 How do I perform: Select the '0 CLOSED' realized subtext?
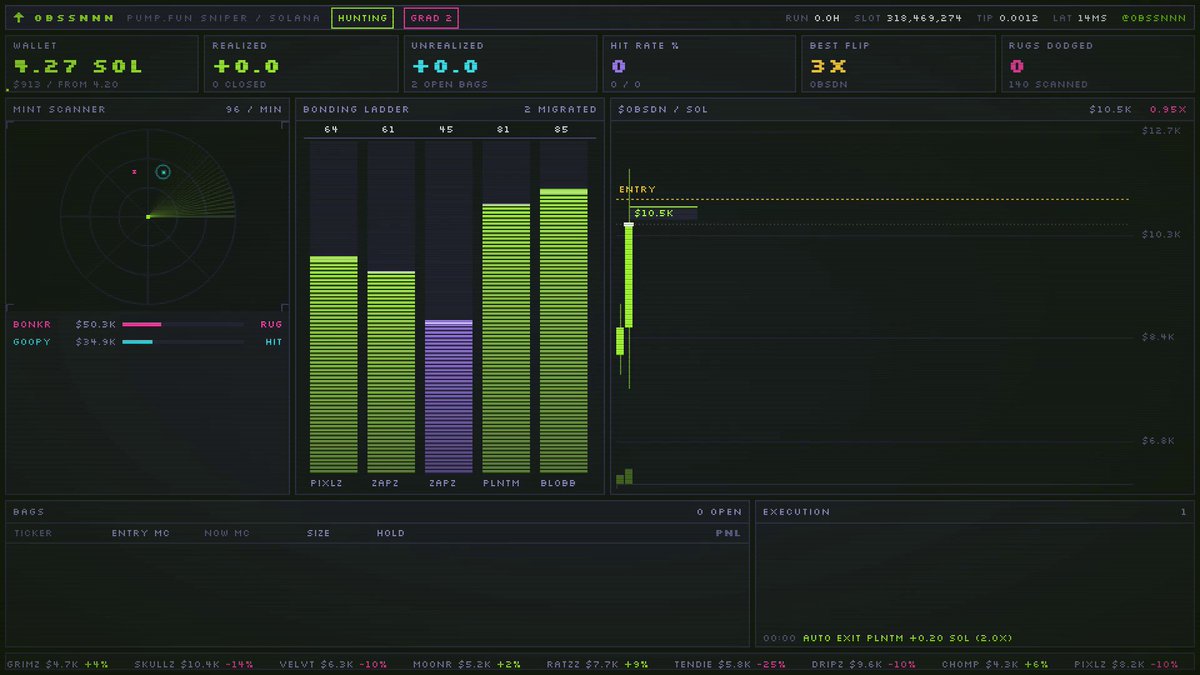(x=240, y=85)
